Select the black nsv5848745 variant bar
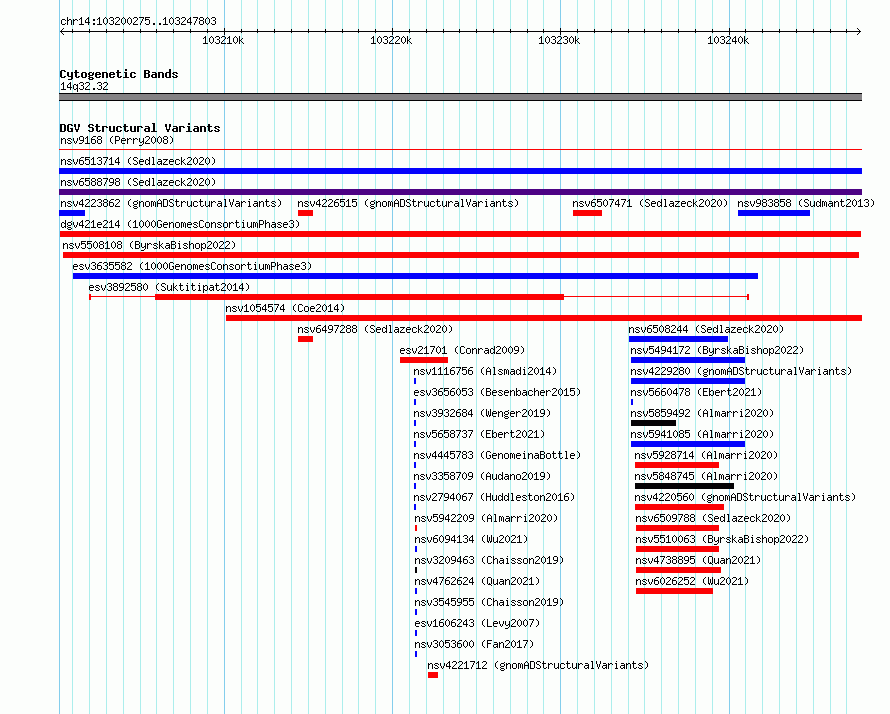Image resolution: width=890 pixels, height=714 pixels. click(685, 486)
